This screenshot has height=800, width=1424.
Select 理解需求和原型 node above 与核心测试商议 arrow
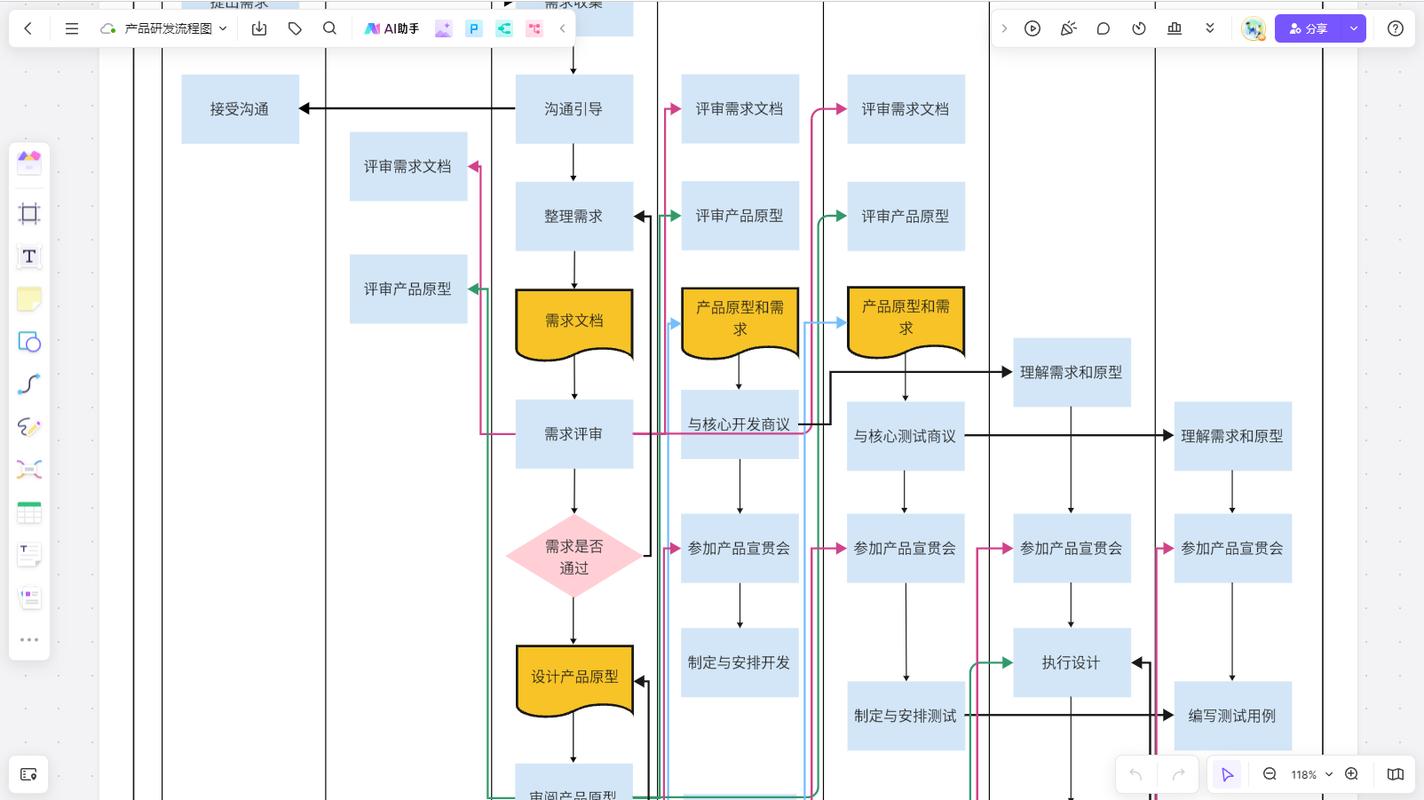pos(1072,372)
